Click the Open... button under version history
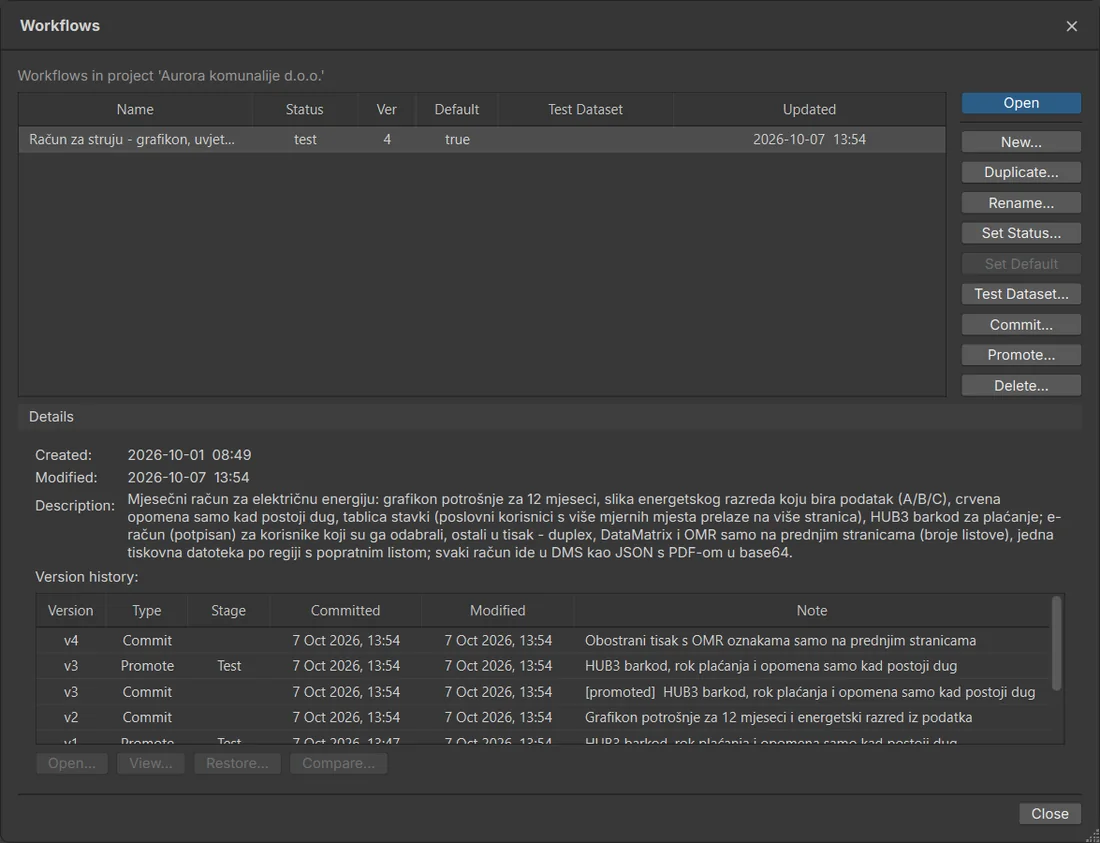 coord(72,763)
